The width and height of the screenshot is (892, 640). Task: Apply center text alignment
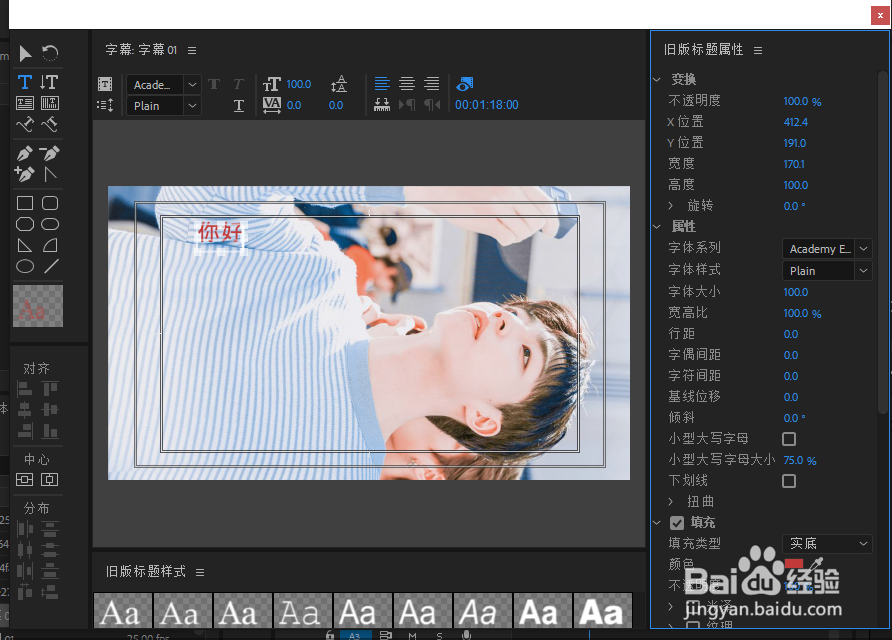[407, 84]
